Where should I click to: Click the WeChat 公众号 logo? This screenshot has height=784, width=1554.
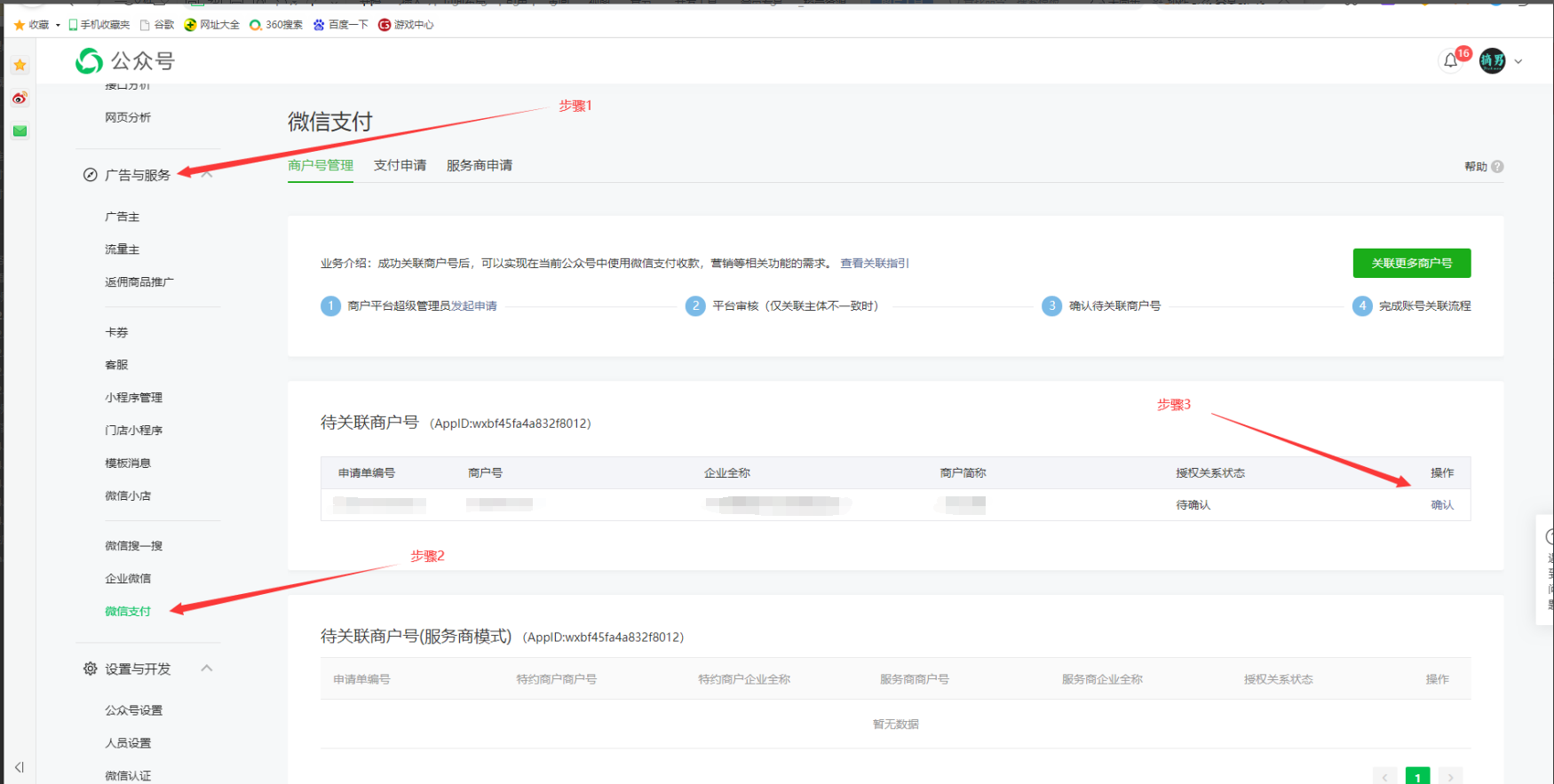[x=125, y=60]
